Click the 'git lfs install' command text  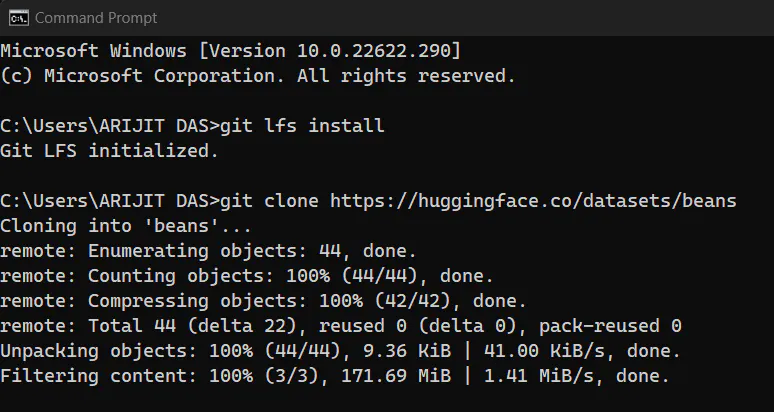(x=302, y=125)
